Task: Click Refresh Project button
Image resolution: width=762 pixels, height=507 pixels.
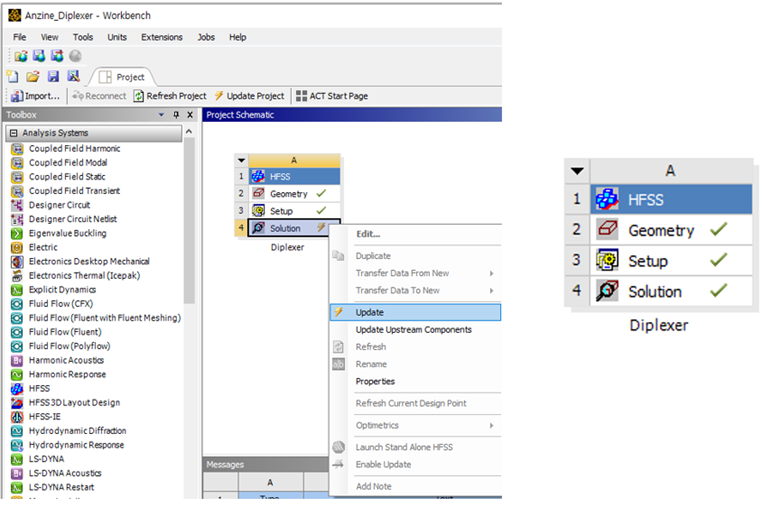Action: tap(170, 96)
